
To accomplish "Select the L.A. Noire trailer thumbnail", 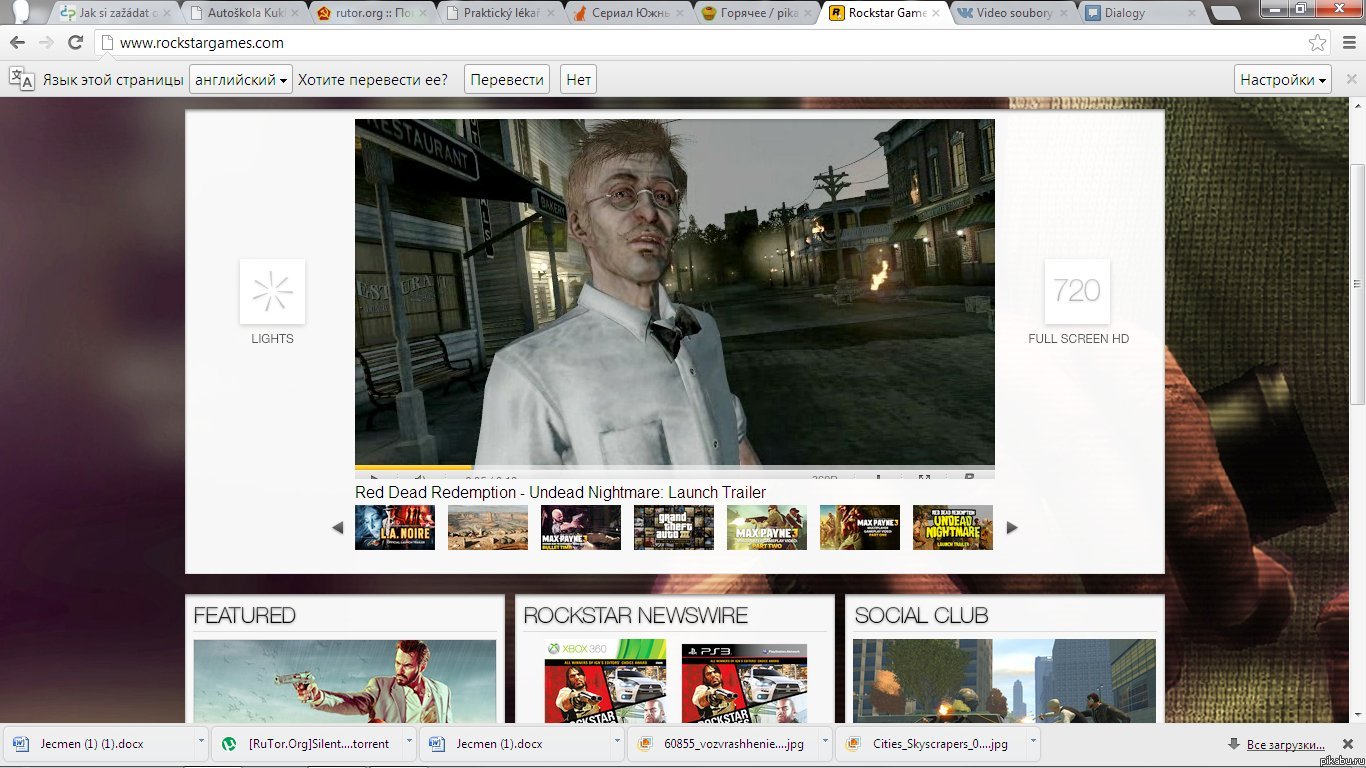I will pos(395,527).
